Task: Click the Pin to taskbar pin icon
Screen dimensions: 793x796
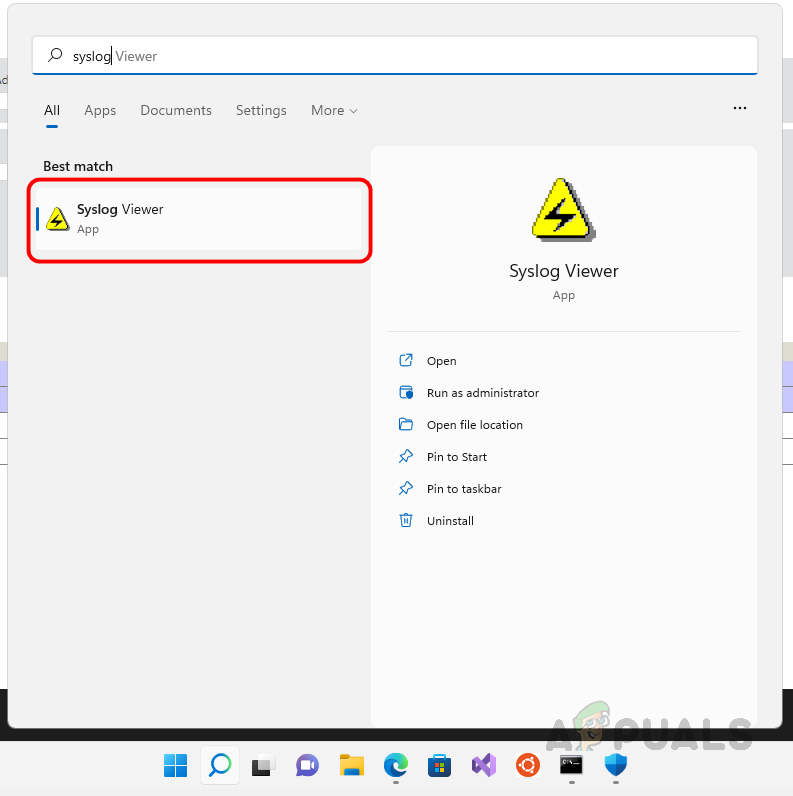Action: [x=406, y=488]
